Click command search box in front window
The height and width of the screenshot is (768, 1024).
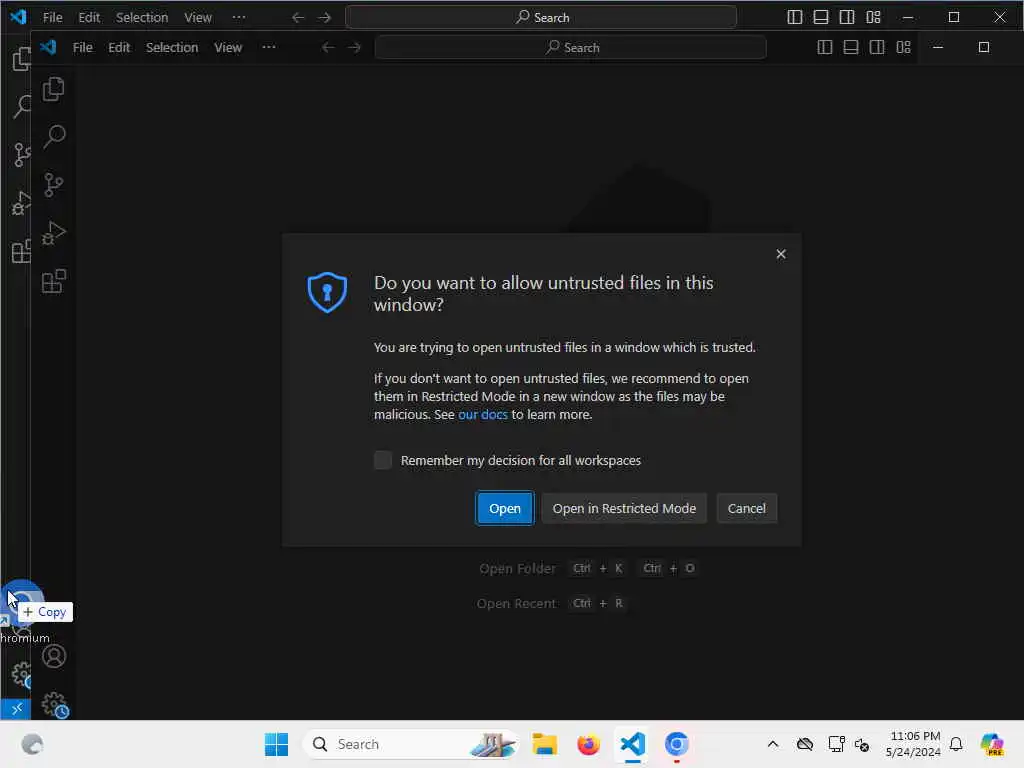(x=571, y=47)
